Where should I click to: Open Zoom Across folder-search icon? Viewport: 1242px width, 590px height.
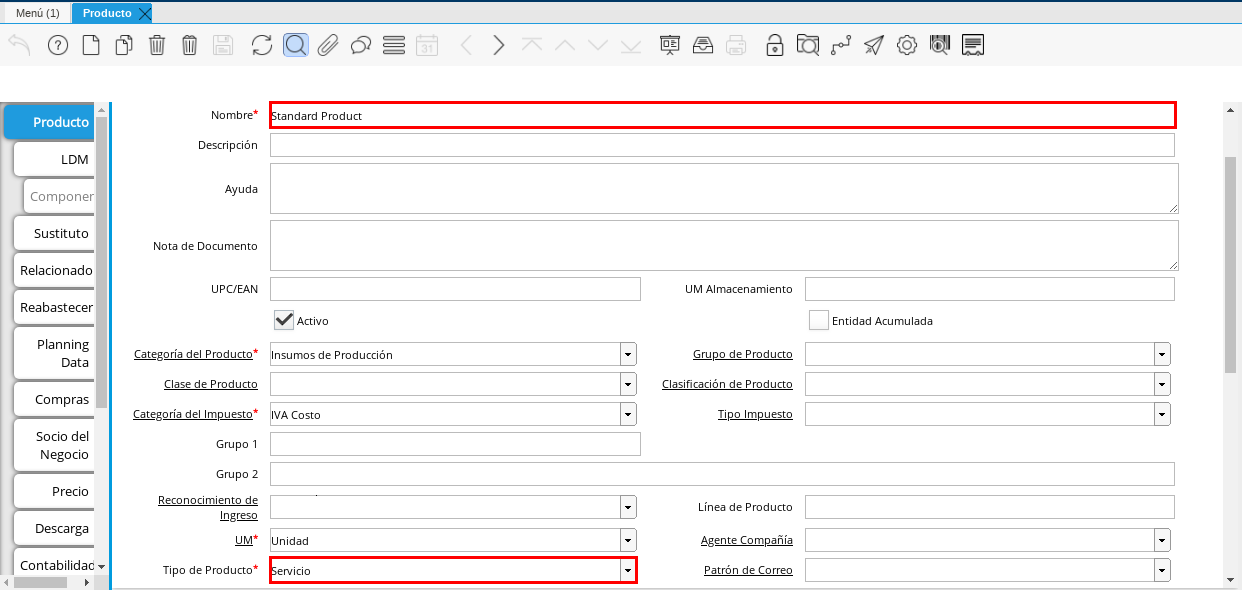pos(808,45)
